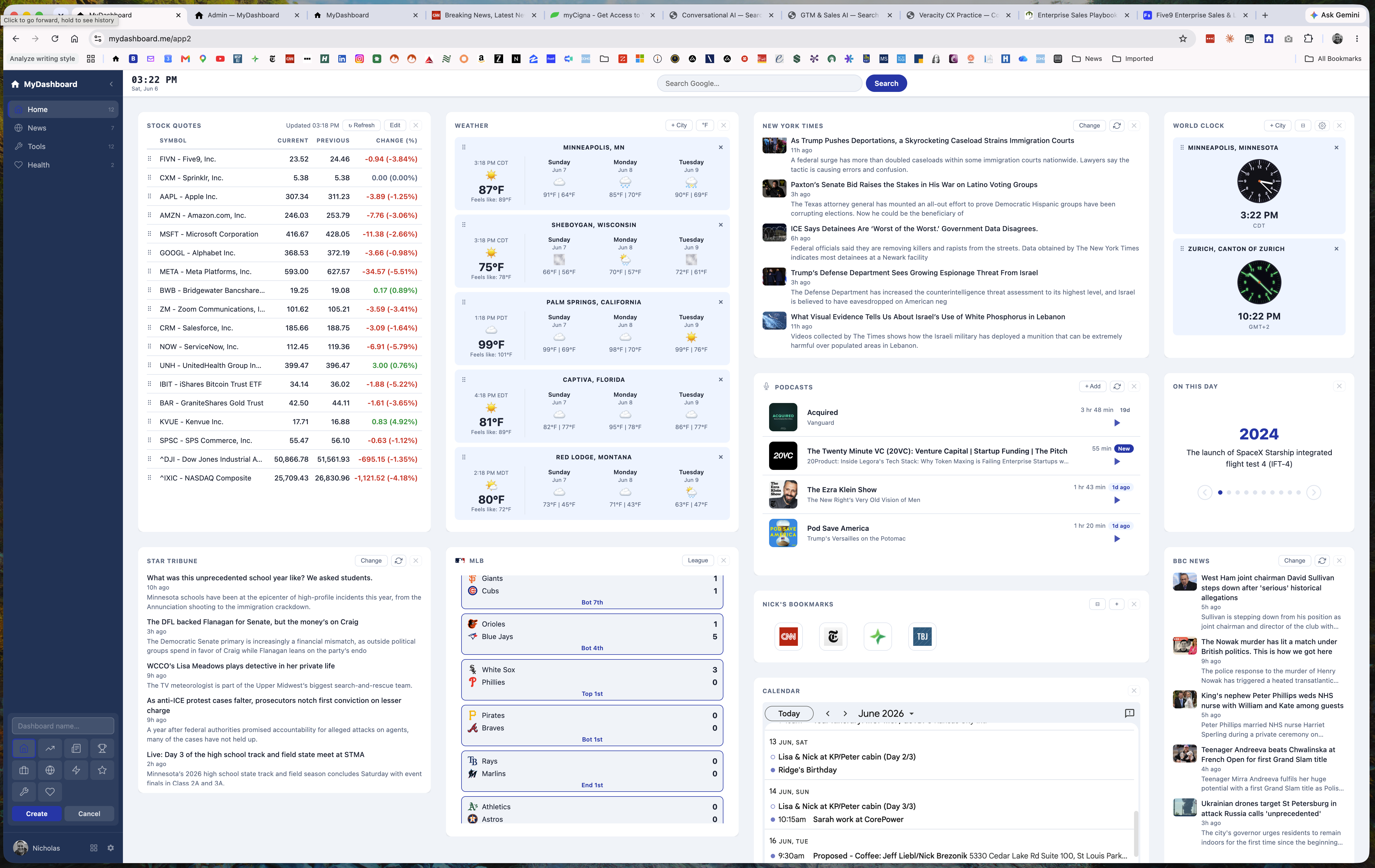Screen dimensions: 1375x868
Task: Toggle the World Clock layout view
Action: (1302, 126)
